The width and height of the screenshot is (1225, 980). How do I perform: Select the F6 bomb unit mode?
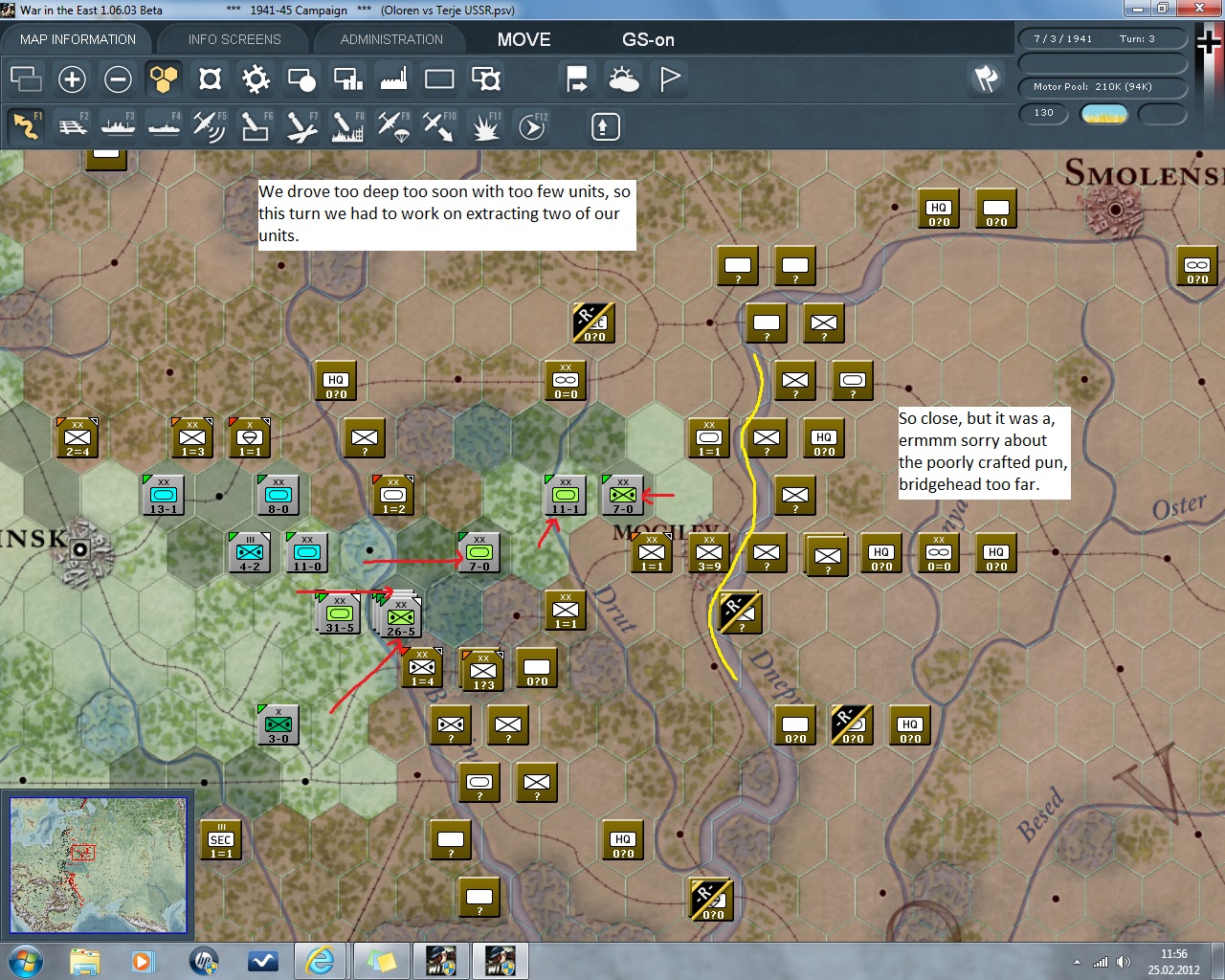point(256,126)
